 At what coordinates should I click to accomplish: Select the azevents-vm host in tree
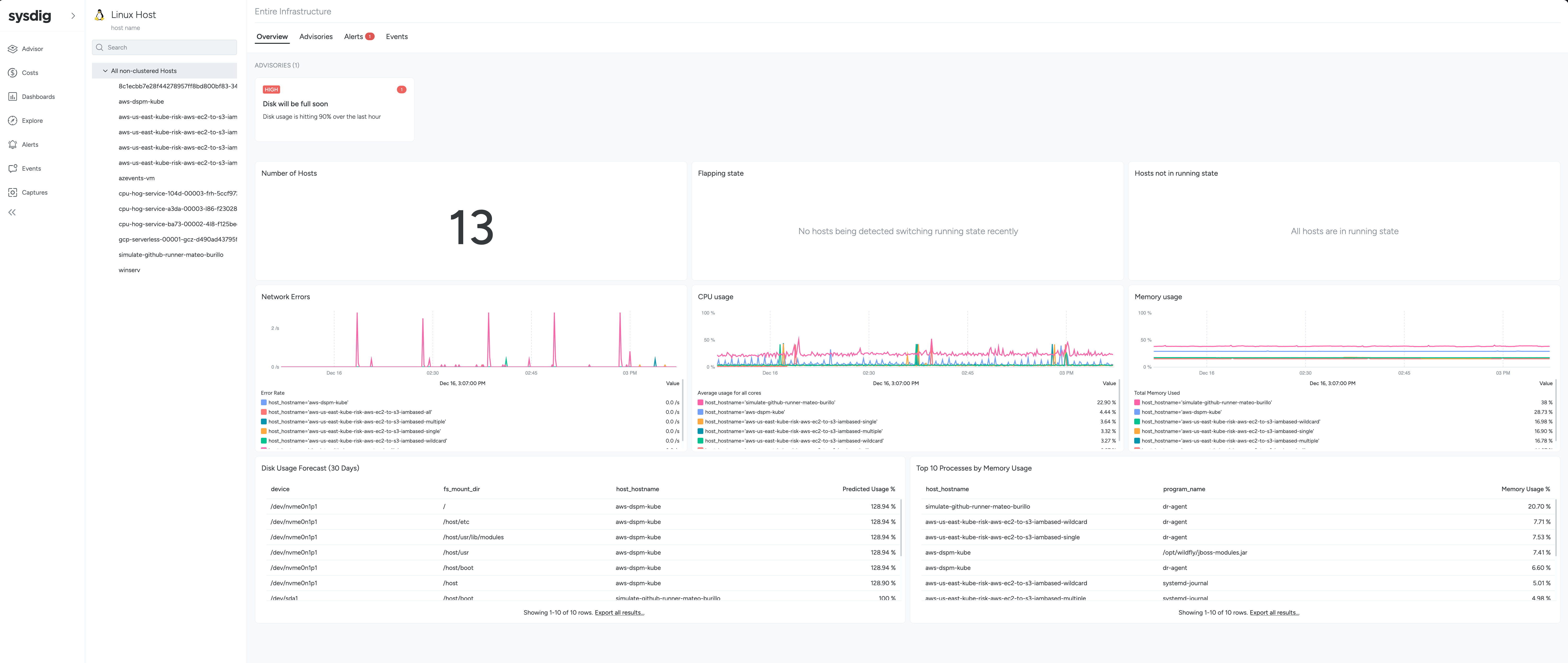point(136,178)
